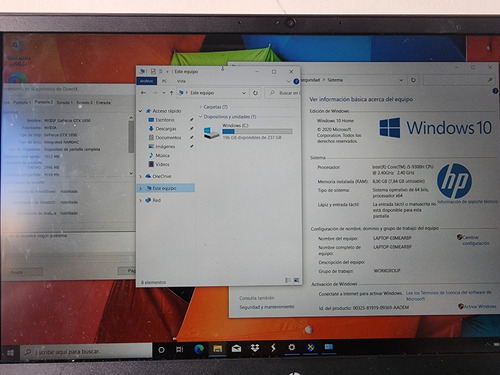Open Vídeos in the navigation pane
The width and height of the screenshot is (500, 375).
tap(159, 164)
